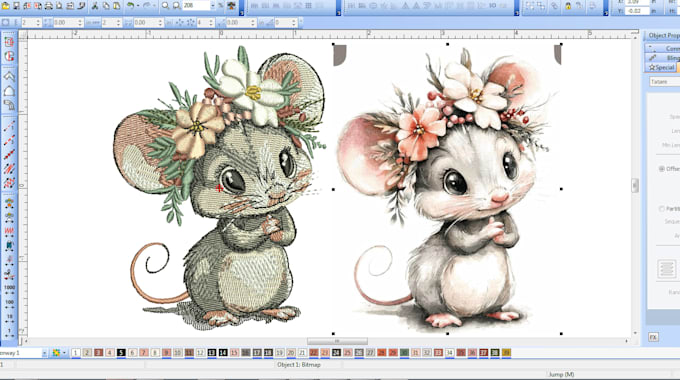This screenshot has width=680, height=380.
Task: Open the Com... tab above the Bling tab
Action: (x=663, y=48)
